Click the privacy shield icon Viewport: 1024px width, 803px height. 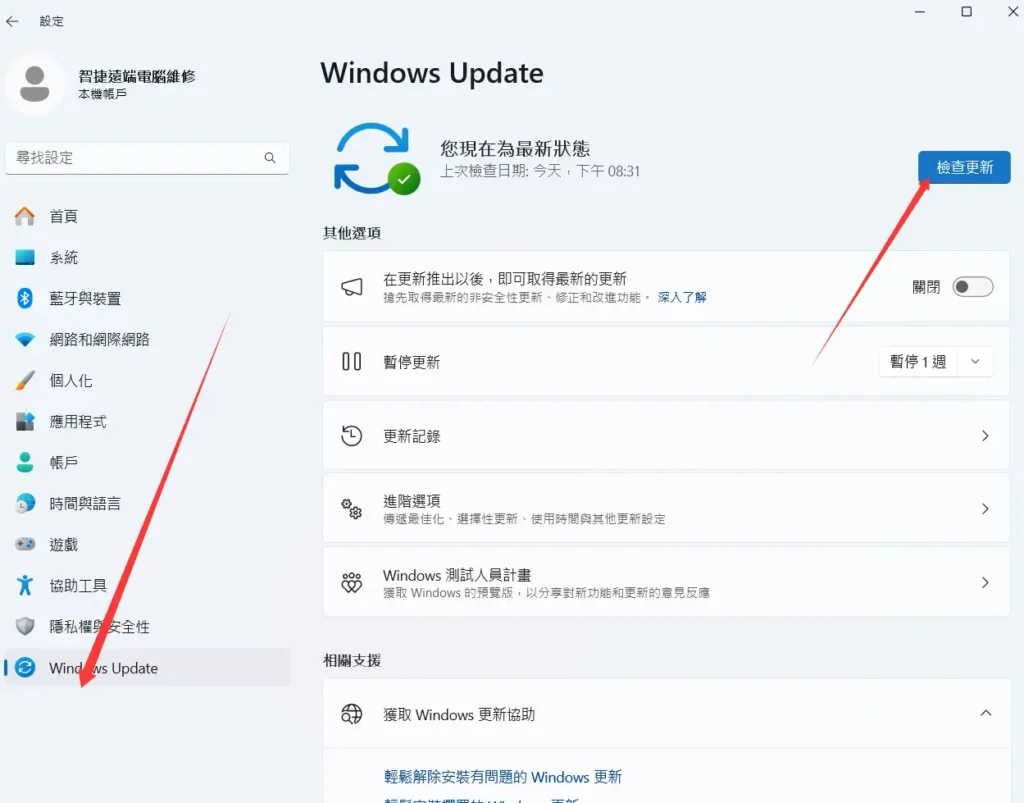click(x=25, y=627)
